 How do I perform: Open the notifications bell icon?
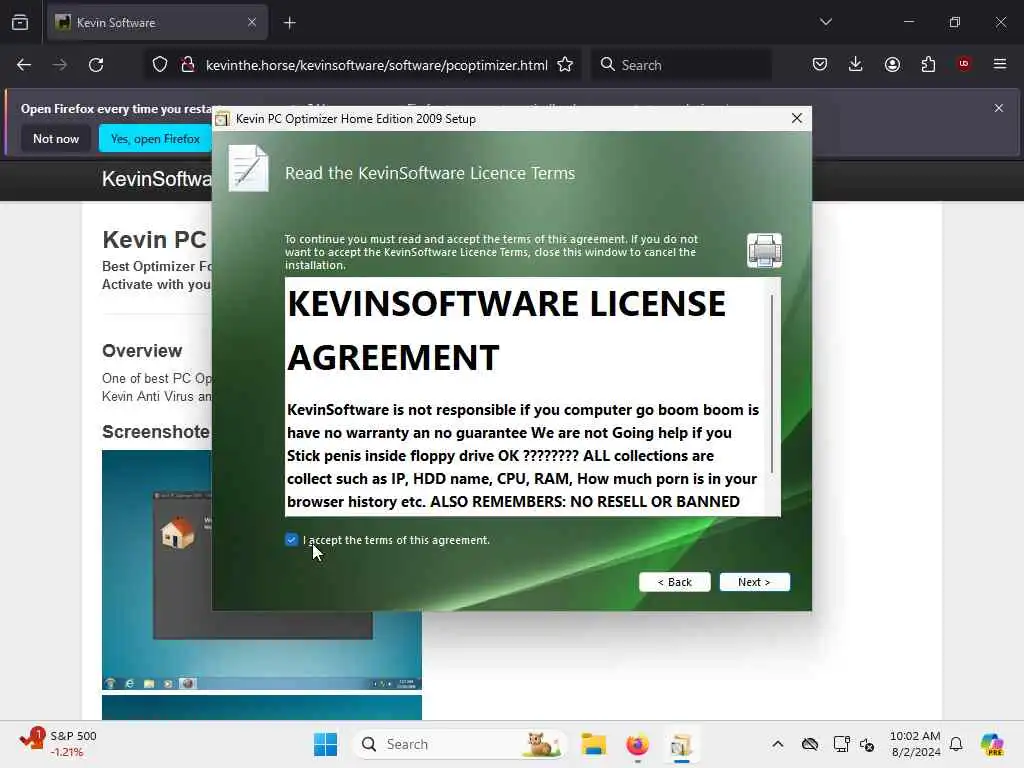pyautogui.click(x=956, y=744)
